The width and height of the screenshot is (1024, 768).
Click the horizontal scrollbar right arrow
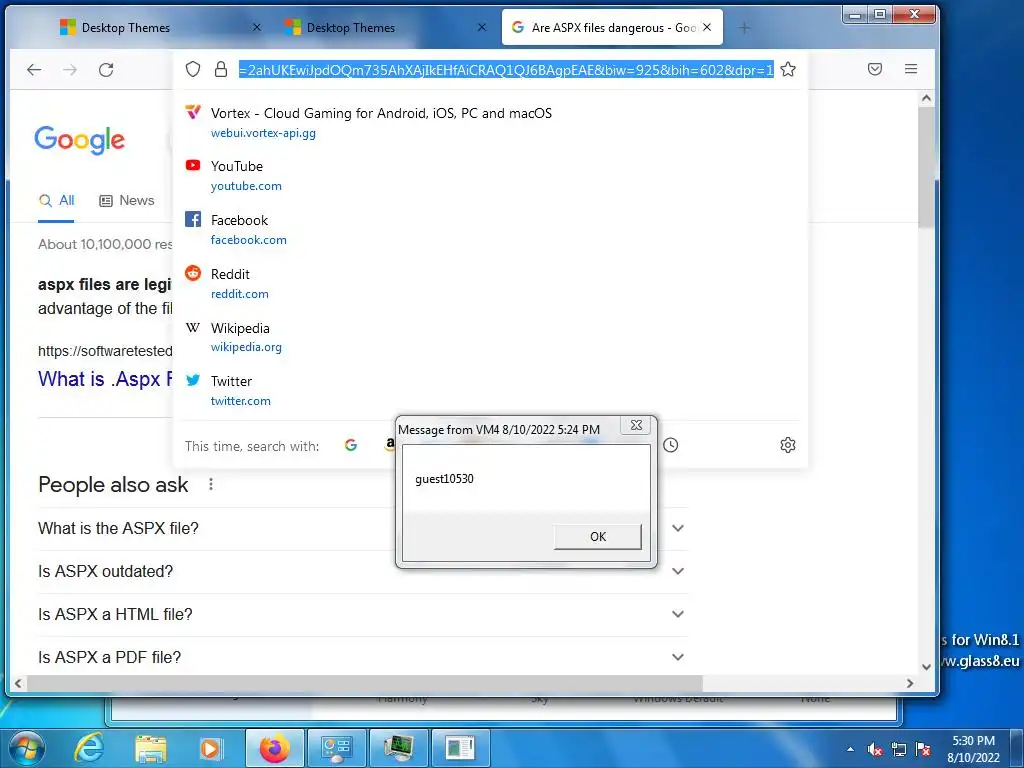pos(910,683)
